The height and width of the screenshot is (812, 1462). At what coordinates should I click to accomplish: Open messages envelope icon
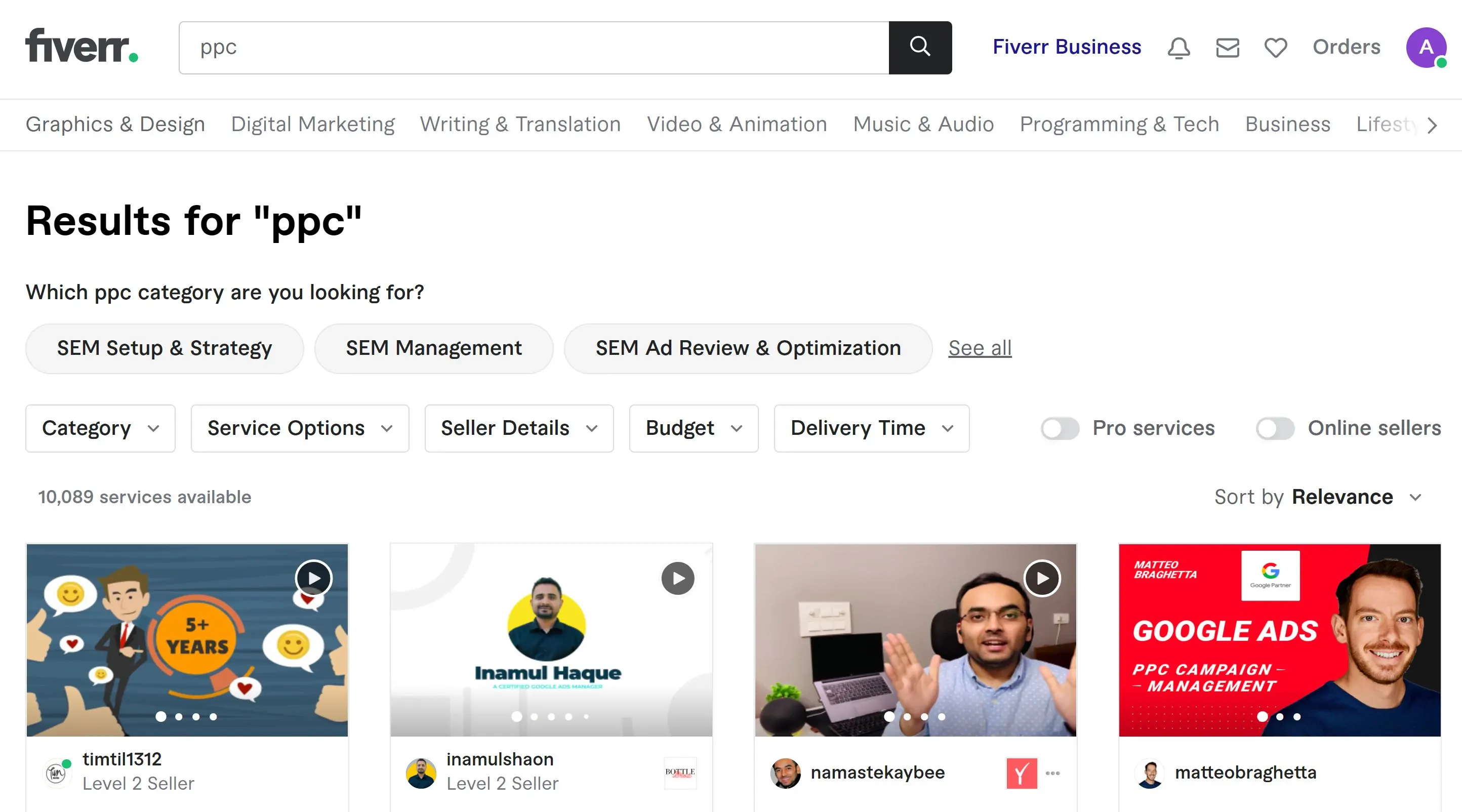tap(1228, 48)
